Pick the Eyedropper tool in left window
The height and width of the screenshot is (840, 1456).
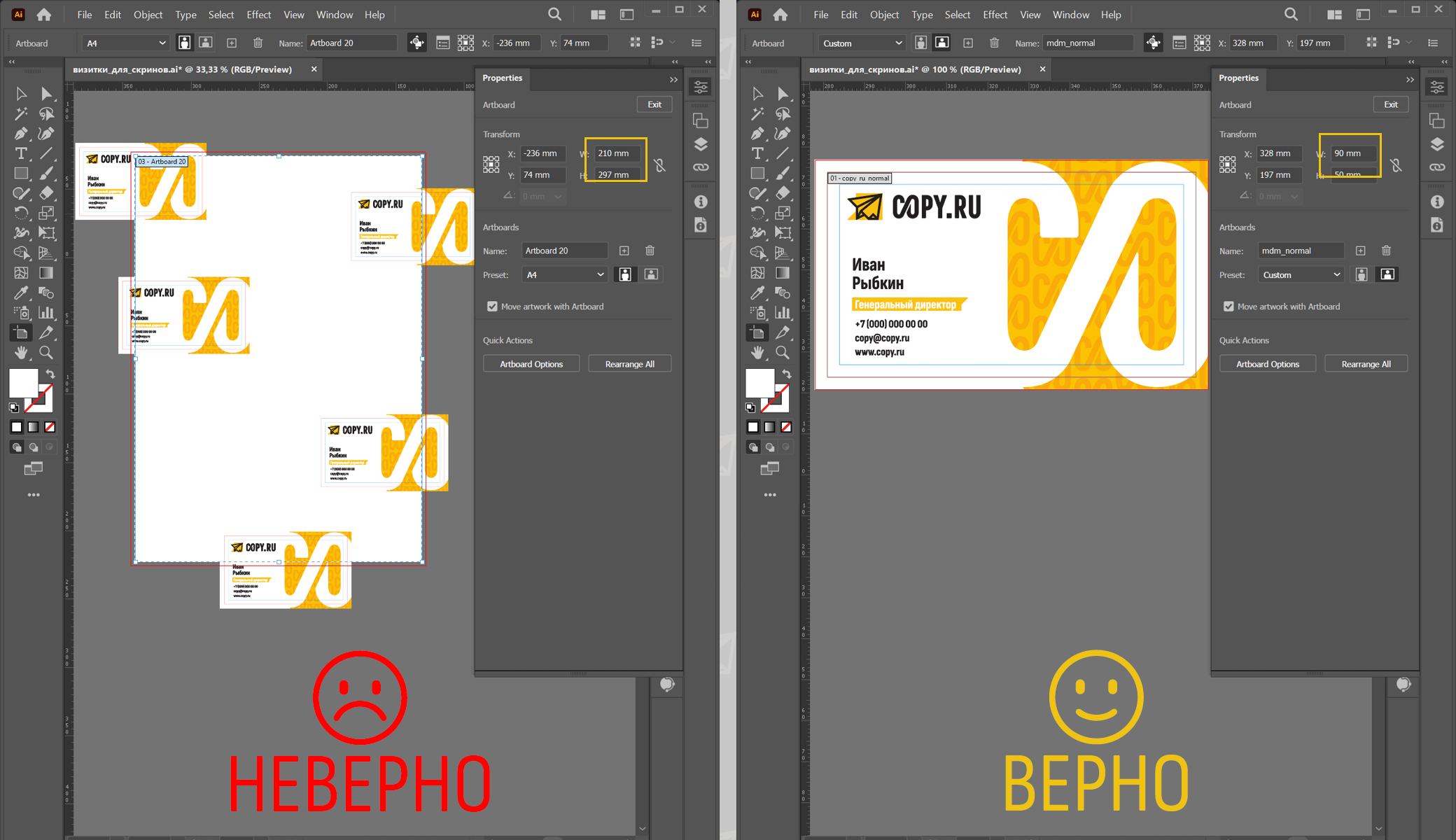[21, 293]
